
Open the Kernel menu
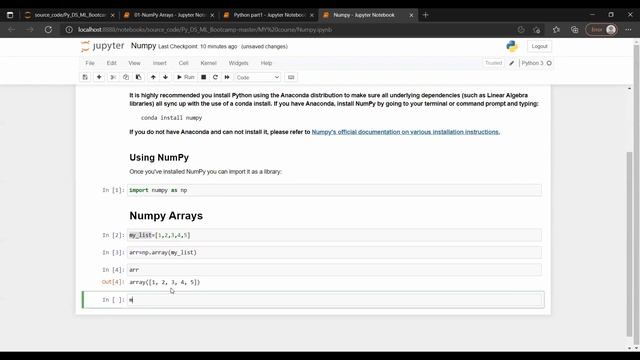pos(209,63)
